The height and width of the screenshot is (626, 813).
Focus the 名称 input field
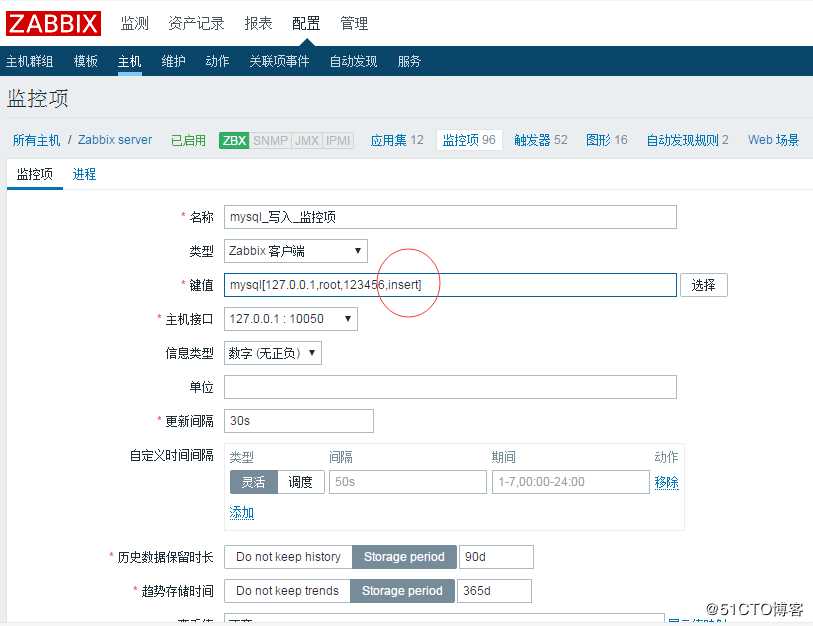coord(450,217)
